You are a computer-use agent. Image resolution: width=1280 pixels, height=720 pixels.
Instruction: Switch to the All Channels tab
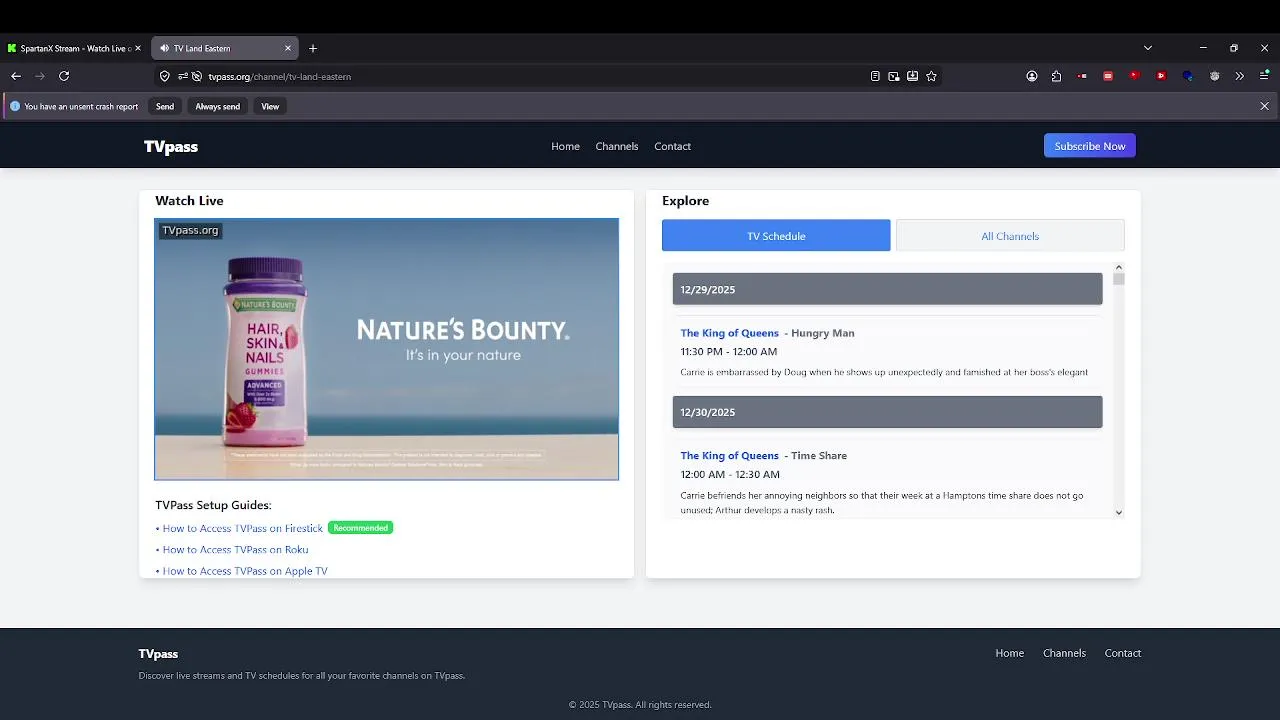(1010, 236)
